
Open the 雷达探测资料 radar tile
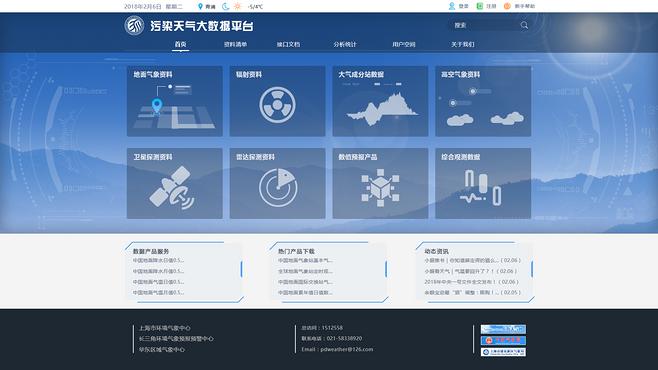point(277,183)
